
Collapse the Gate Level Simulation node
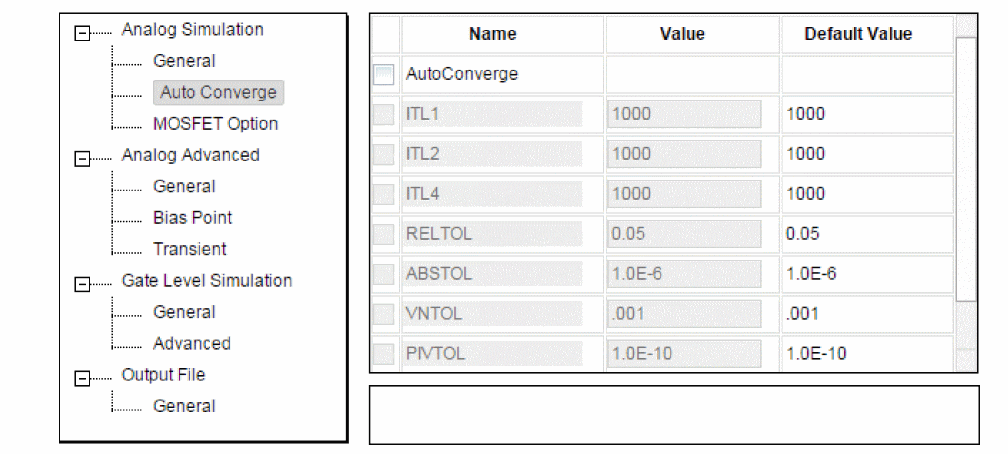pyautogui.click(x=81, y=285)
